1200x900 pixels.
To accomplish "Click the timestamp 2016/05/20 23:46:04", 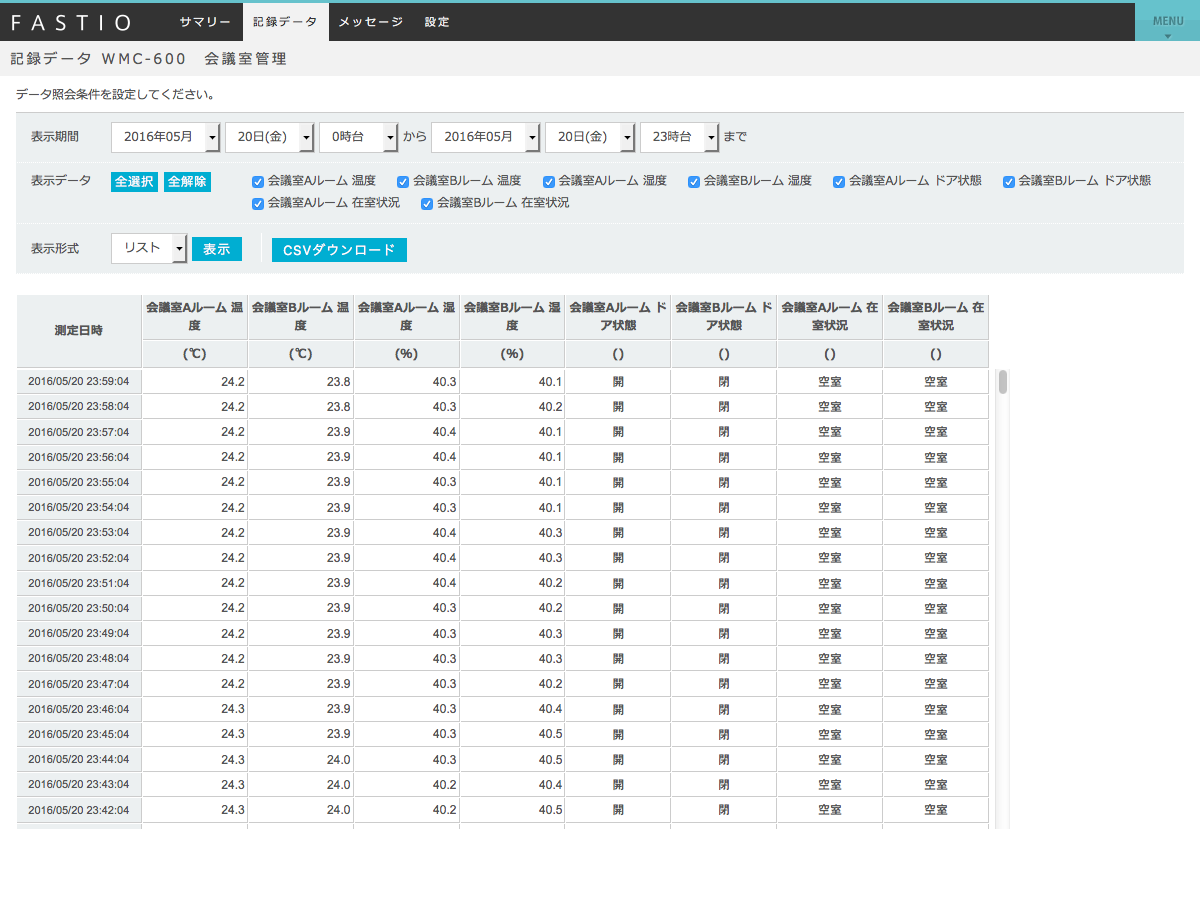I will 79,709.
